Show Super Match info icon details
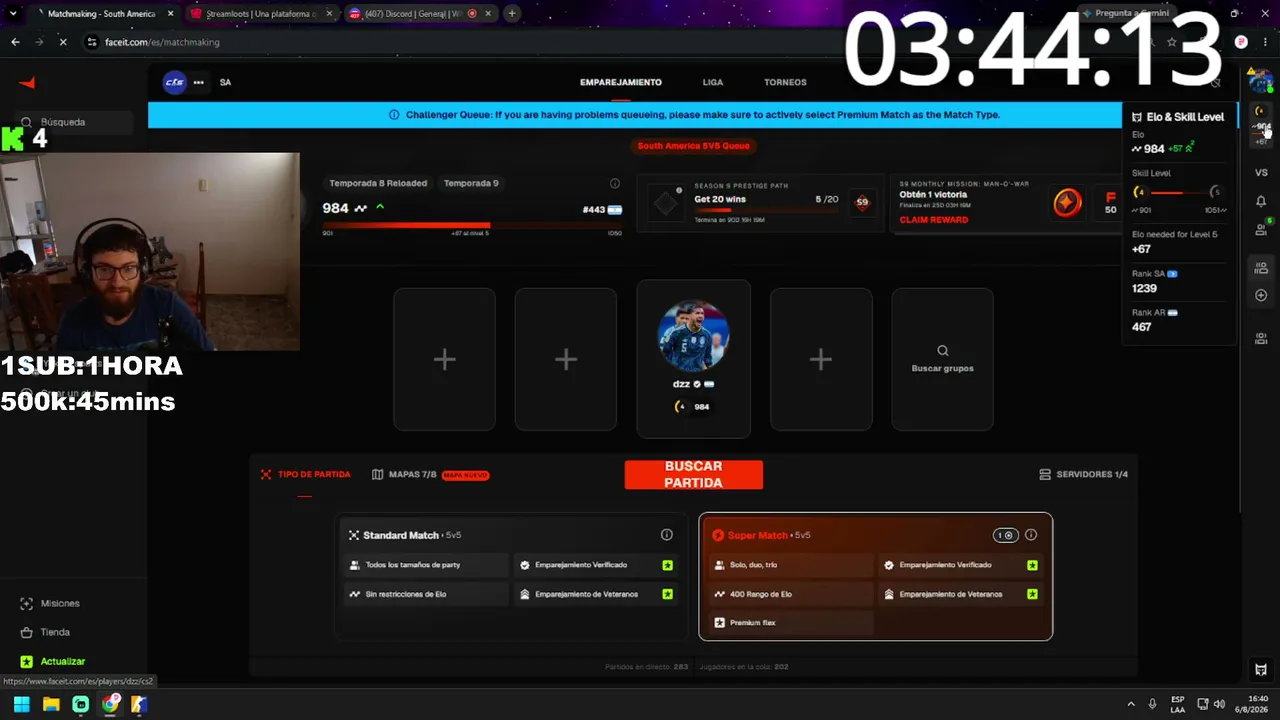 click(1031, 535)
